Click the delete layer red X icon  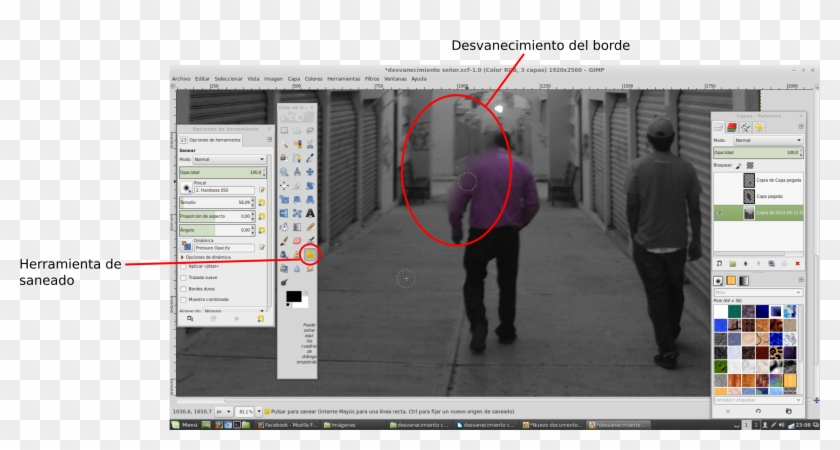[797, 264]
